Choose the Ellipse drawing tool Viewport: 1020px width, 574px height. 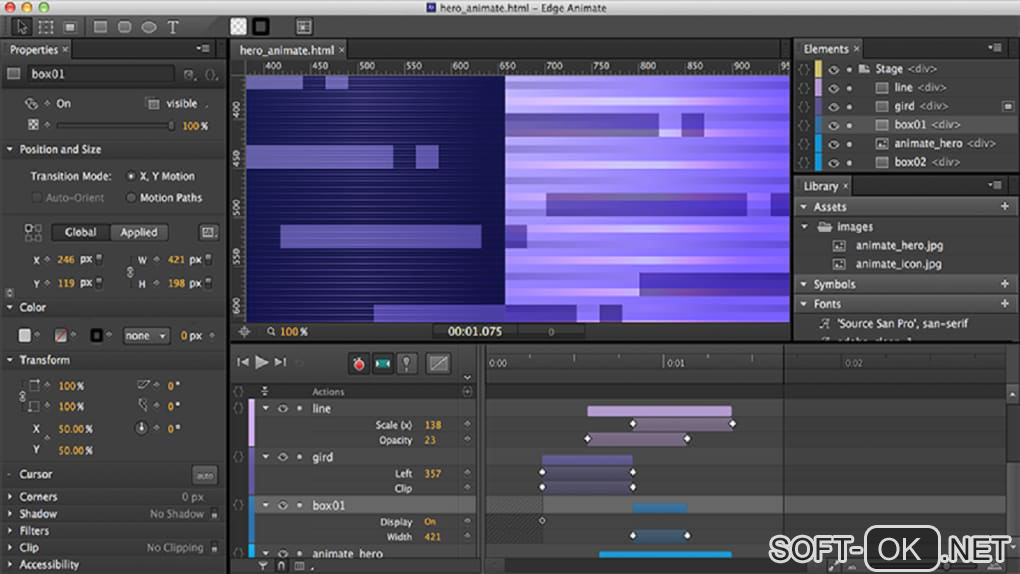[148, 27]
